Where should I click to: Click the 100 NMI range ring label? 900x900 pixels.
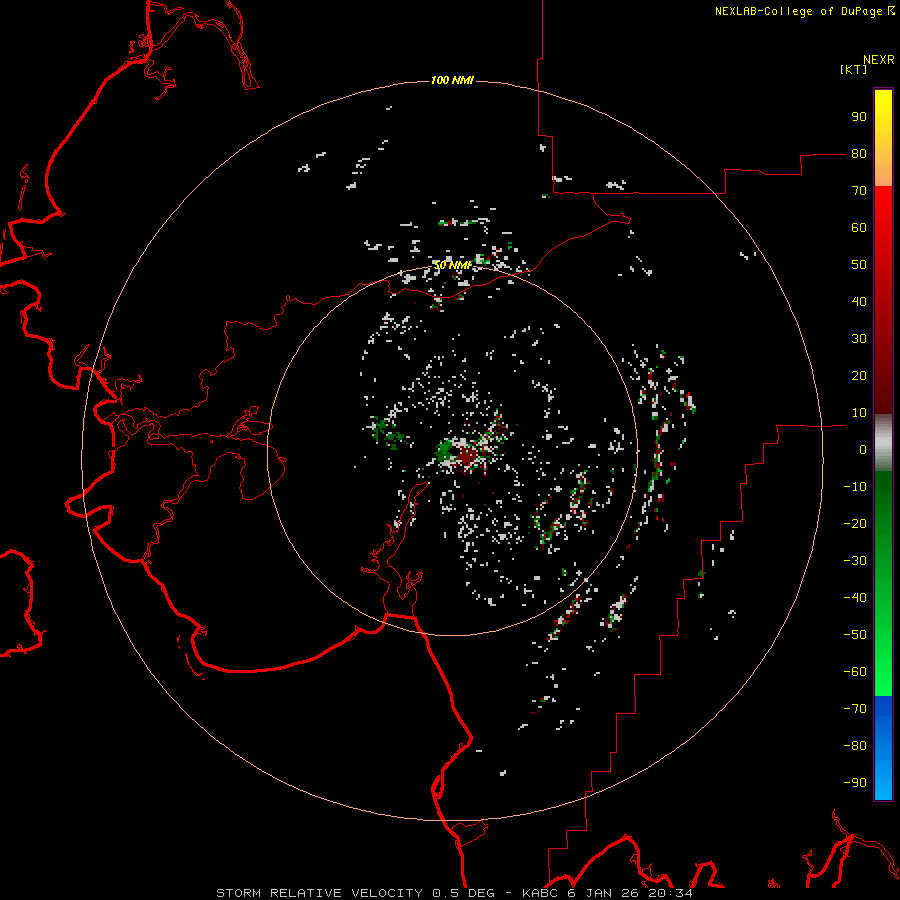click(x=452, y=80)
